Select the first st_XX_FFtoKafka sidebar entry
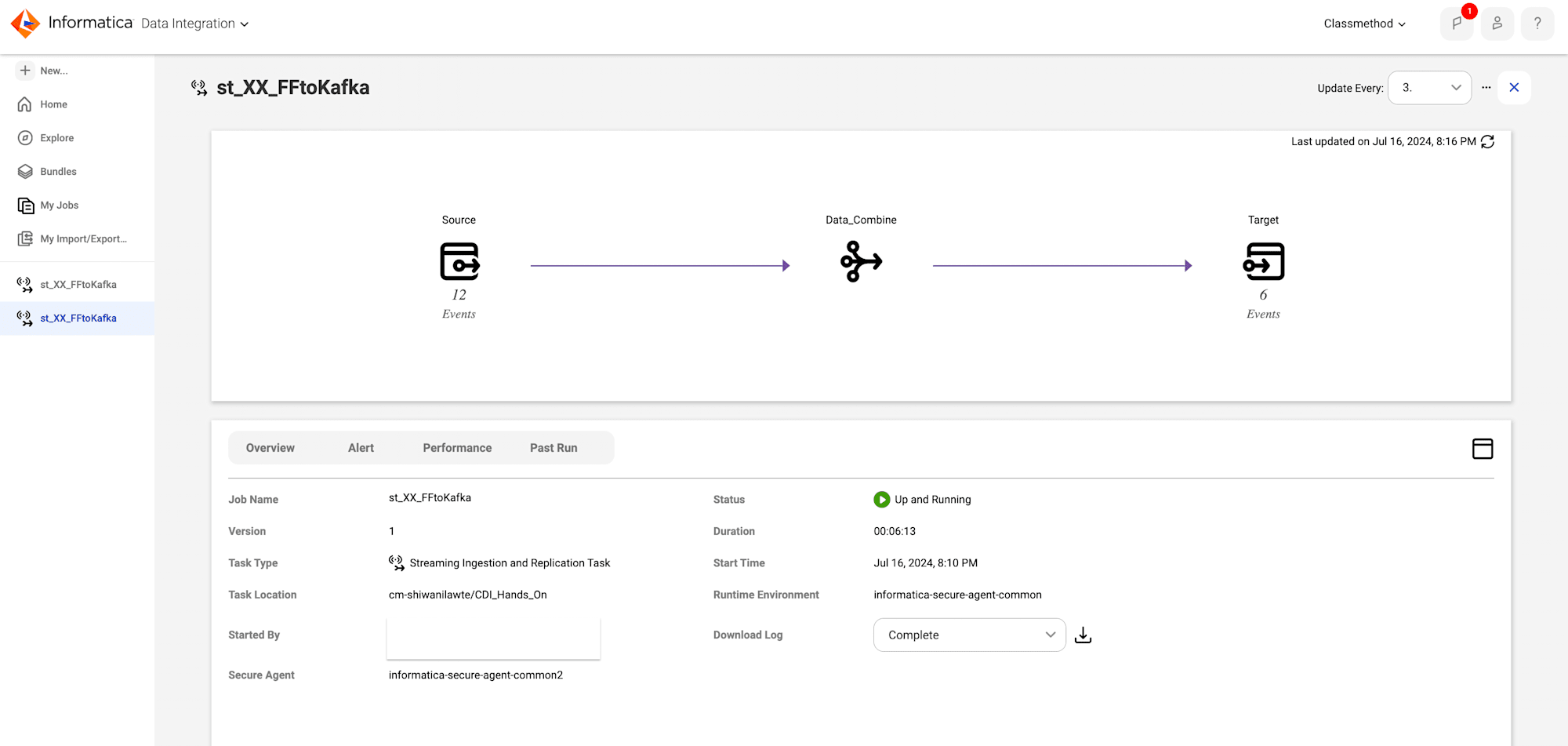The image size is (1568, 746). point(77,285)
